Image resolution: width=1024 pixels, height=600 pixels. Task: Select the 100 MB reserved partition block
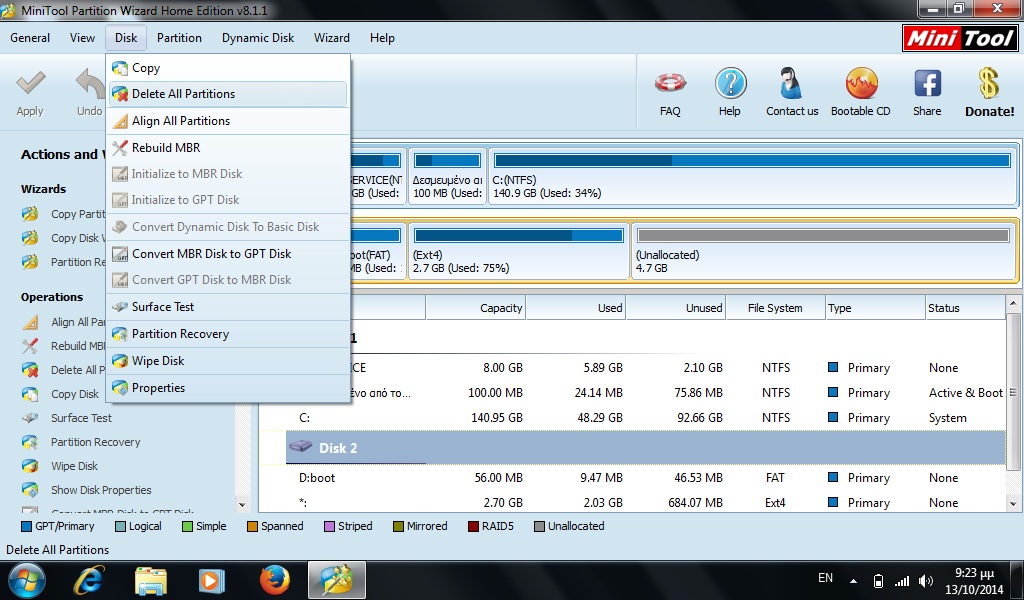click(447, 176)
